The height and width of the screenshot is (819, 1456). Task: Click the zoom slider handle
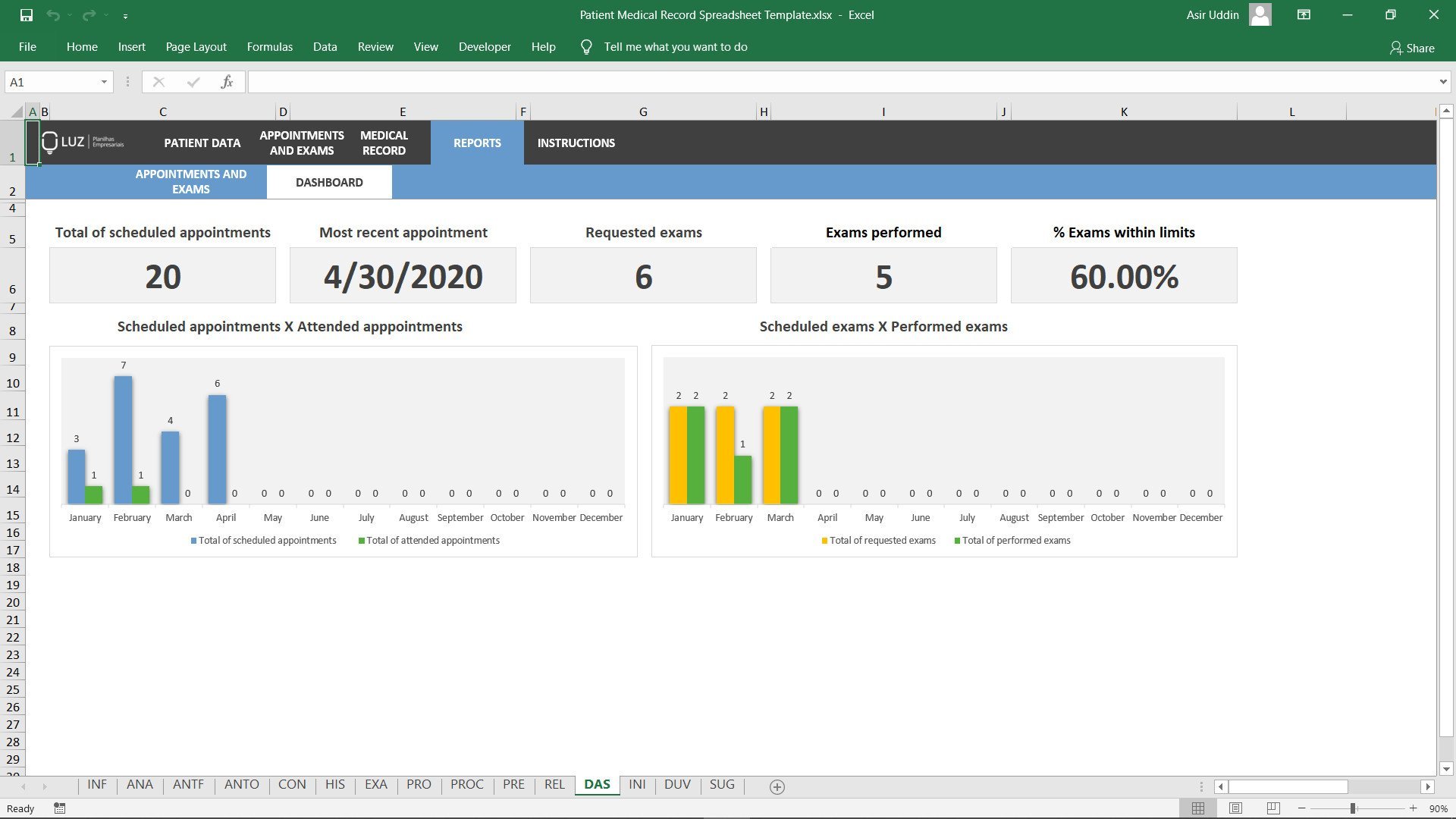[x=1353, y=808]
